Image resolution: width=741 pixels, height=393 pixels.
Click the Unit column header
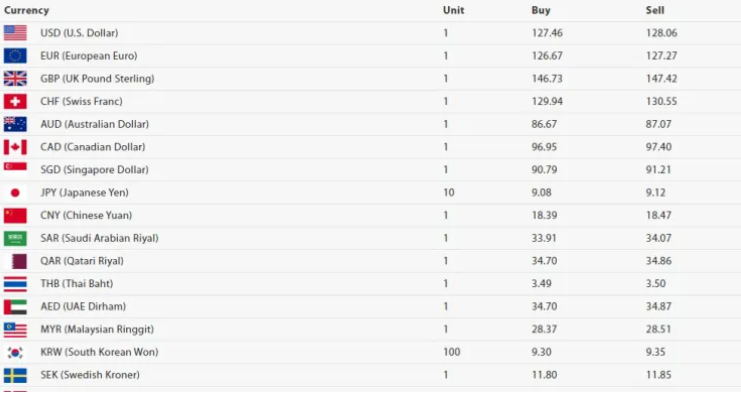(454, 10)
